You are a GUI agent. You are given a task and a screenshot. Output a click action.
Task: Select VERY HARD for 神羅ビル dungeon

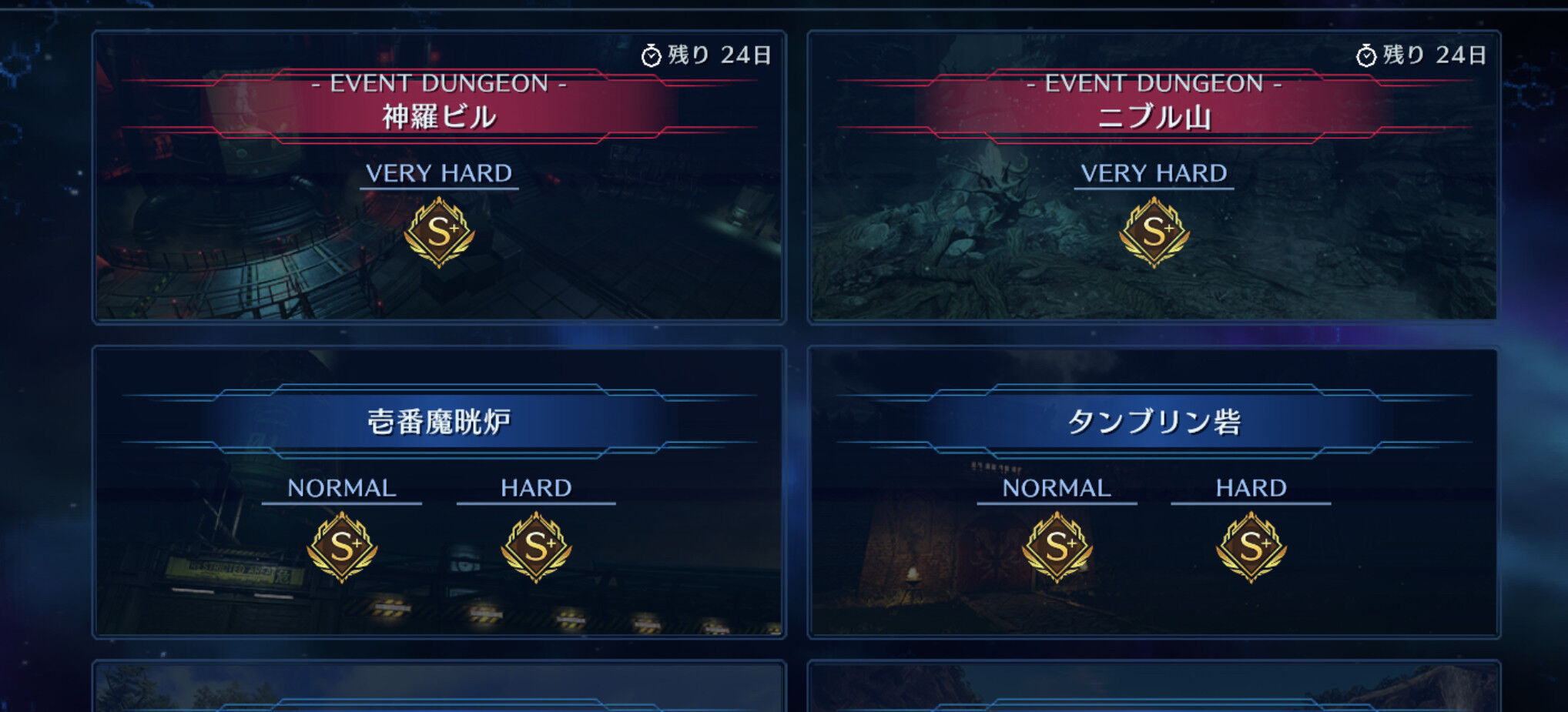(x=439, y=173)
